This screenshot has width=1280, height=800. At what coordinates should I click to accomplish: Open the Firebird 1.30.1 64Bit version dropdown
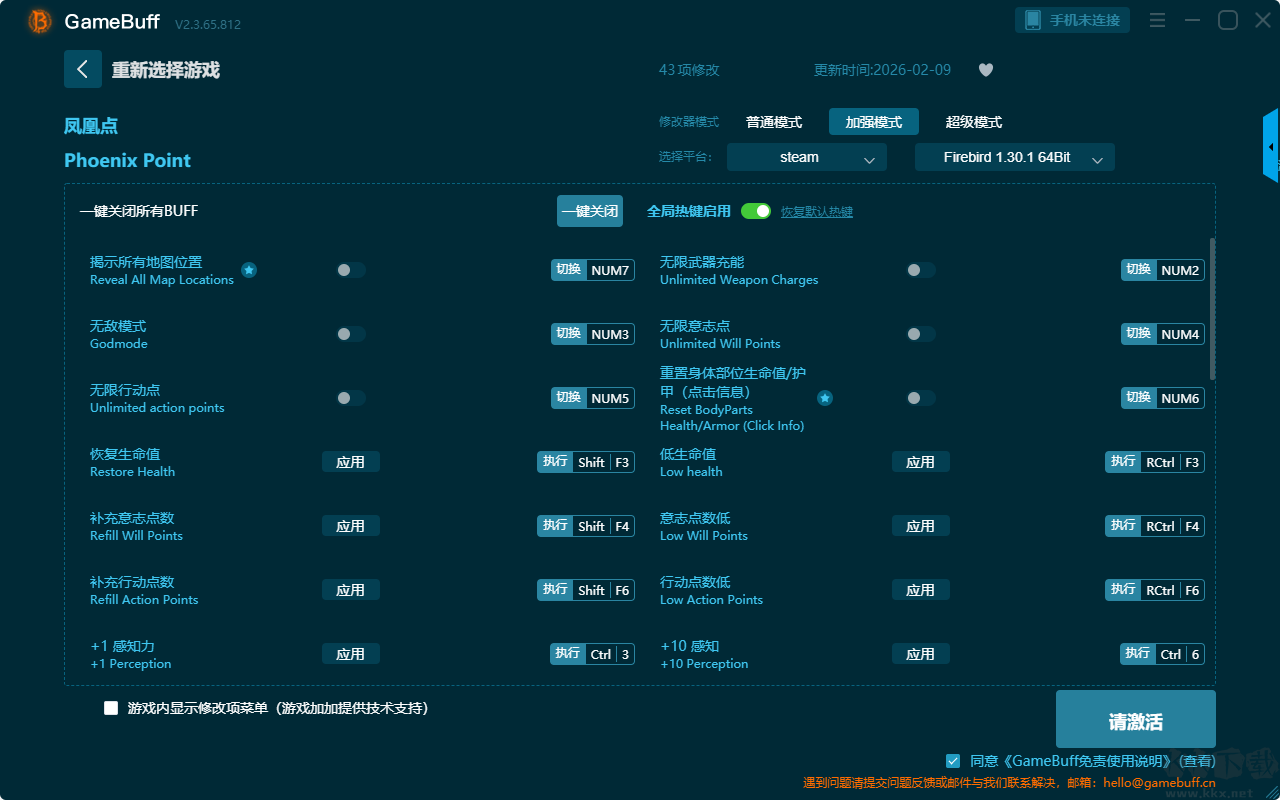tap(1015, 157)
